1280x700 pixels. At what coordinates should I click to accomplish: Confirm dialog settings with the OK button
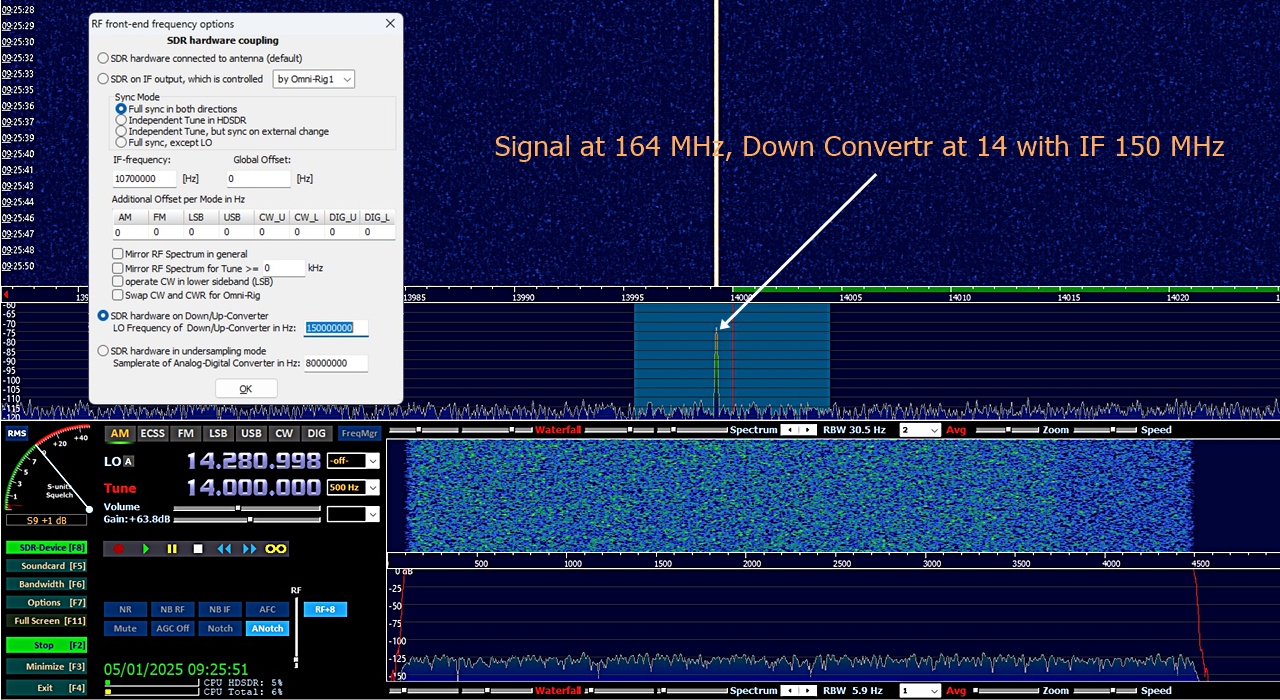pyautogui.click(x=245, y=388)
